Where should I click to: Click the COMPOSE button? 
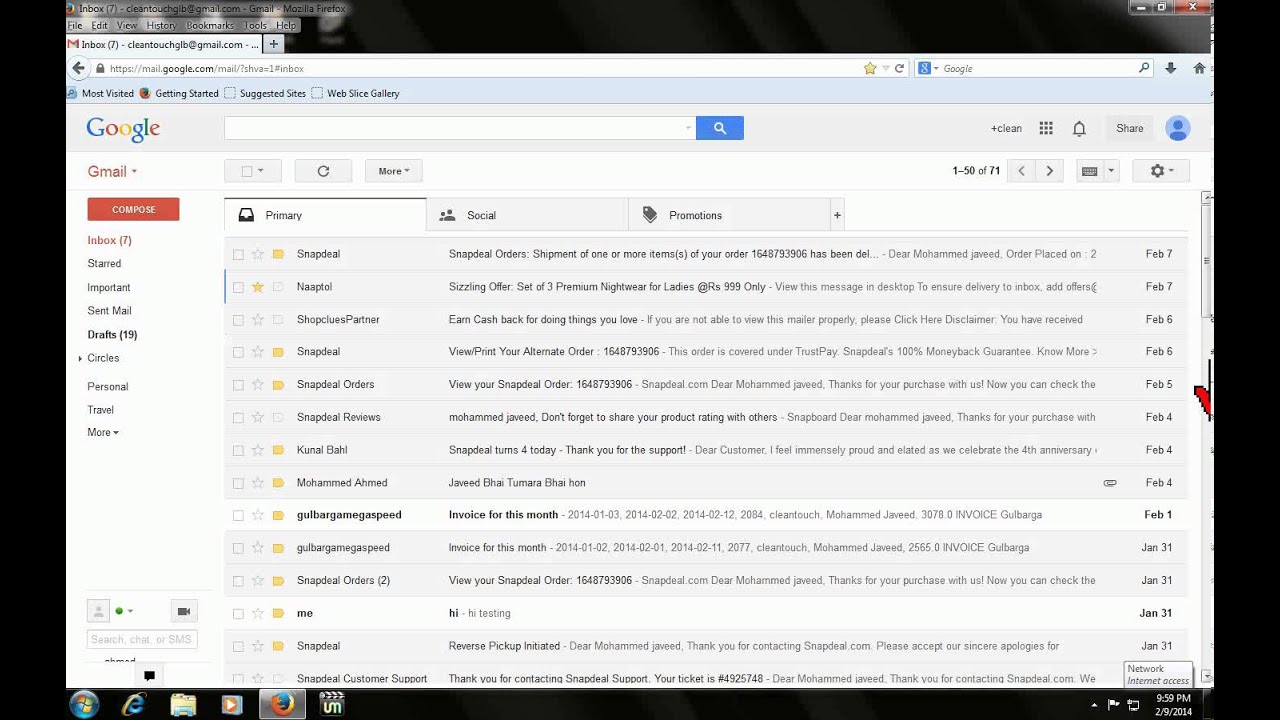pyautogui.click(x=133, y=209)
